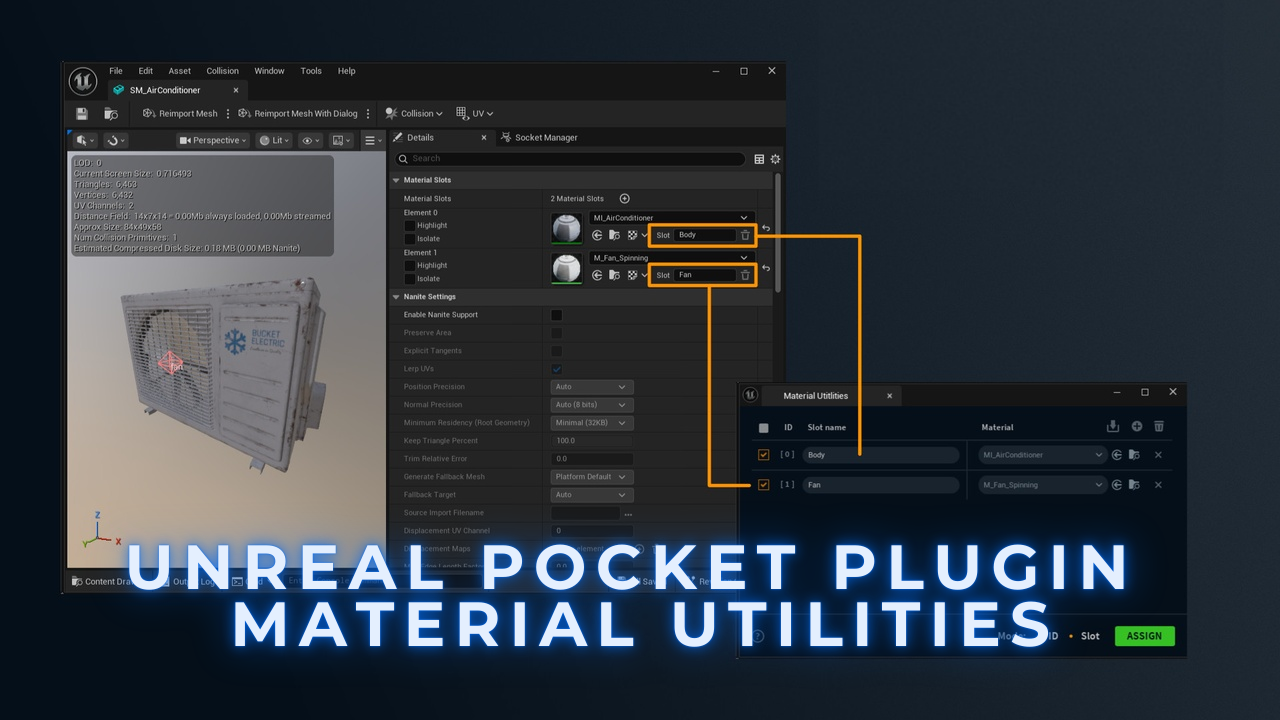
Task: Click Body slot name field in Material Utilities
Action: point(880,455)
